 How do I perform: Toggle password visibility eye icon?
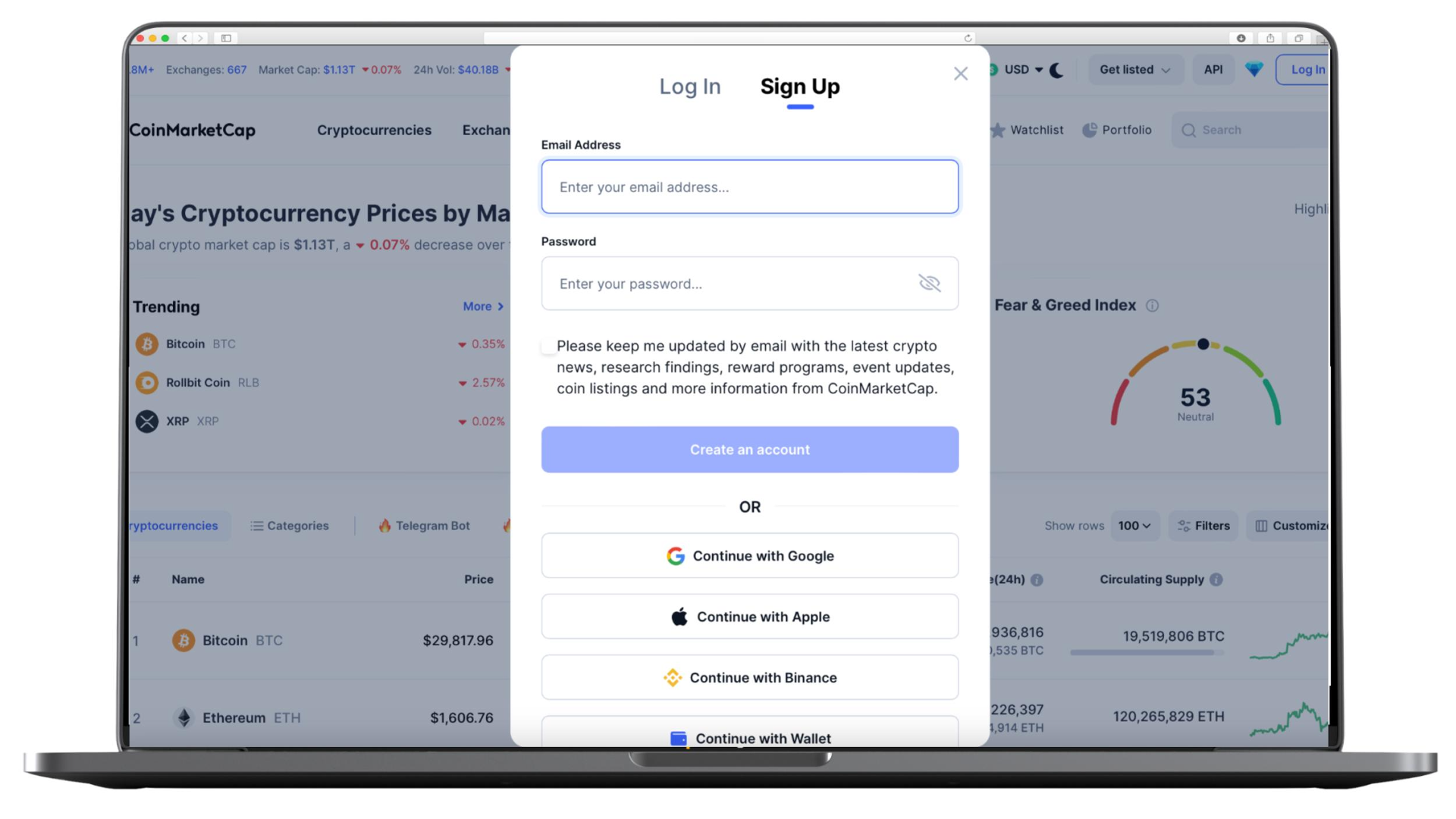(x=930, y=283)
